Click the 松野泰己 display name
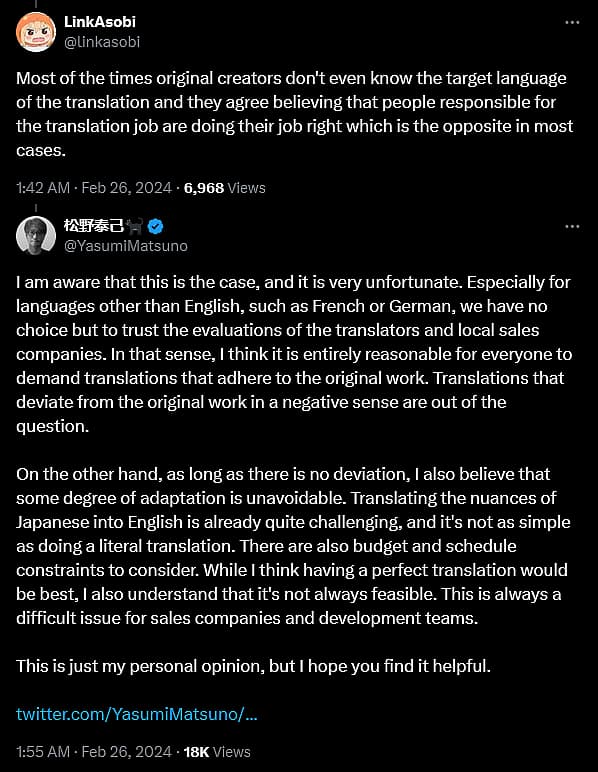The width and height of the screenshot is (598, 772). 94,226
